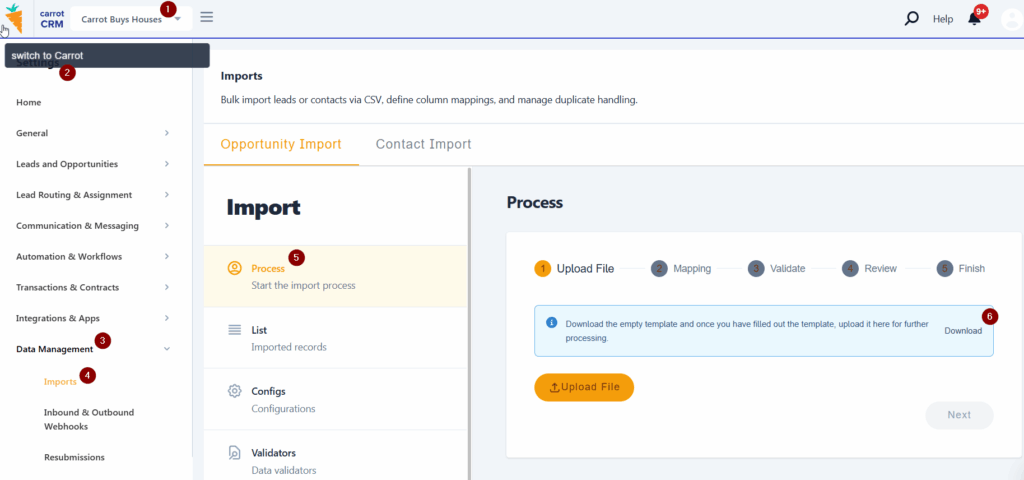Click the Validators document icon
1024x480 pixels.
(x=235, y=453)
